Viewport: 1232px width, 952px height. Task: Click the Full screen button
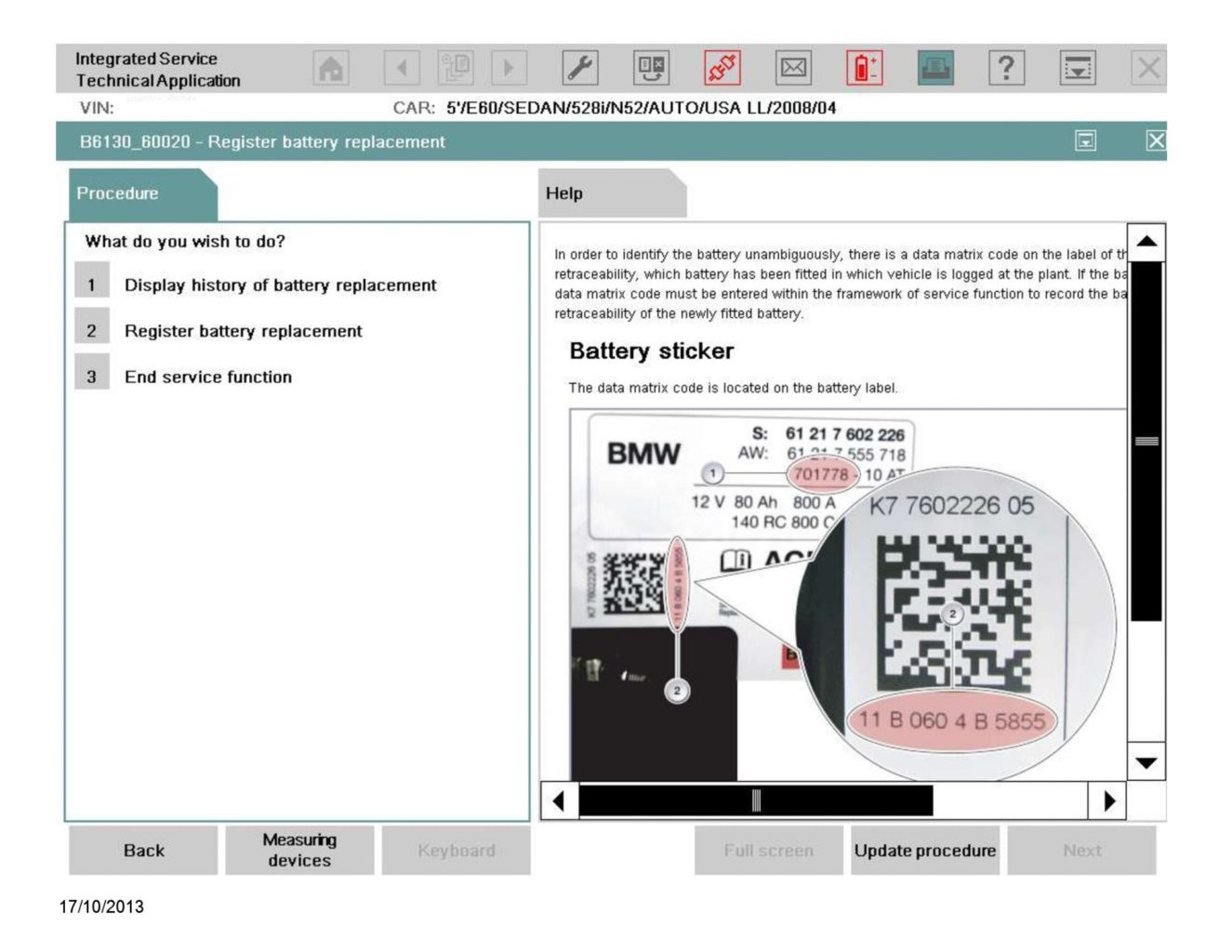coord(769,850)
